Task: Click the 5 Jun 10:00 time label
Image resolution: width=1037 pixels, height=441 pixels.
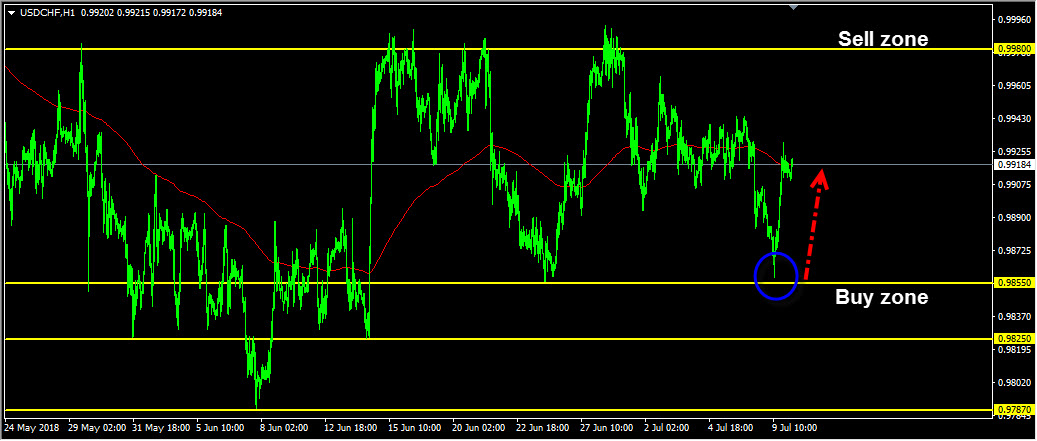Action: 222,428
